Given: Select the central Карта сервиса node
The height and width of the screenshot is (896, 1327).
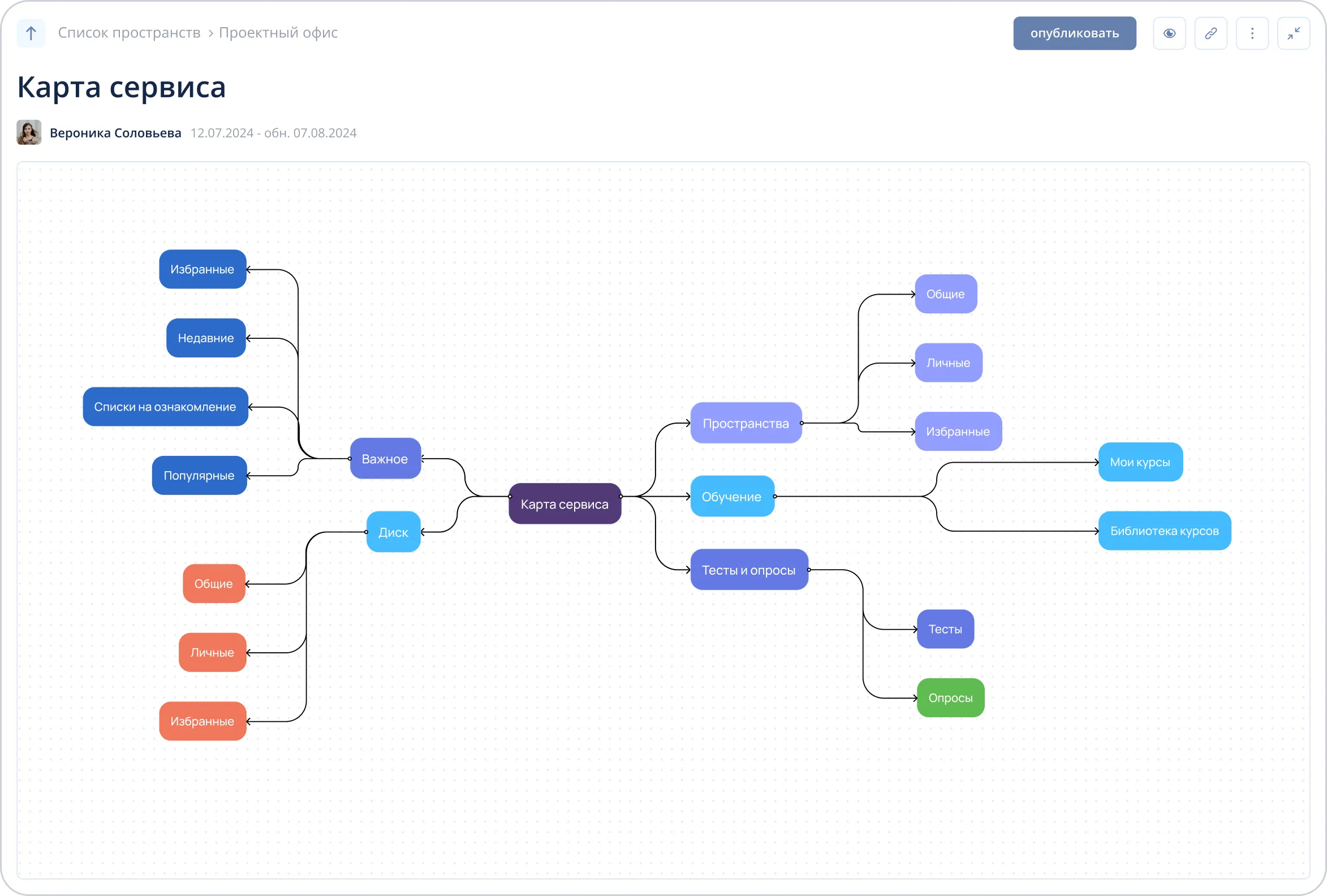Looking at the screenshot, I should (564, 503).
